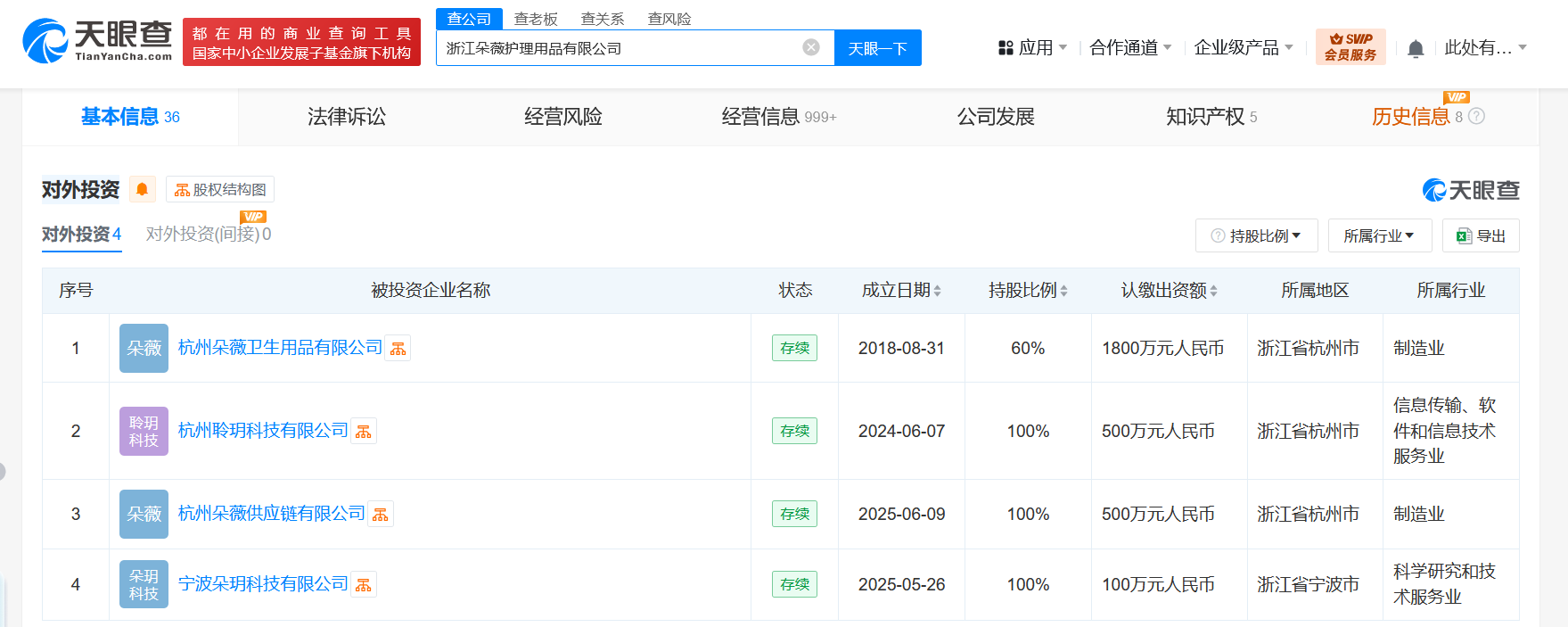Clear the search box text
This screenshot has height=627, width=1568.
point(811,47)
